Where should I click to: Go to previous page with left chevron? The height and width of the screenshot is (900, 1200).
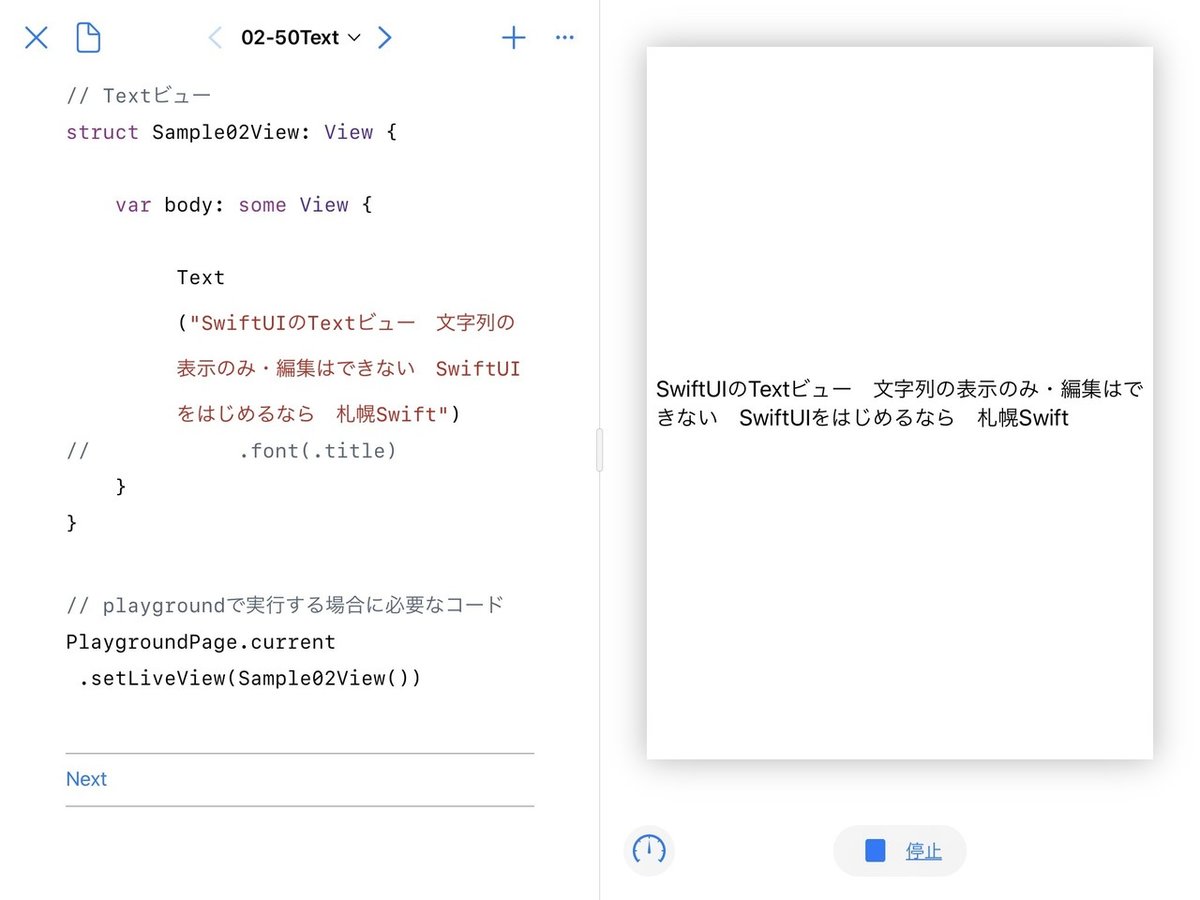click(214, 38)
